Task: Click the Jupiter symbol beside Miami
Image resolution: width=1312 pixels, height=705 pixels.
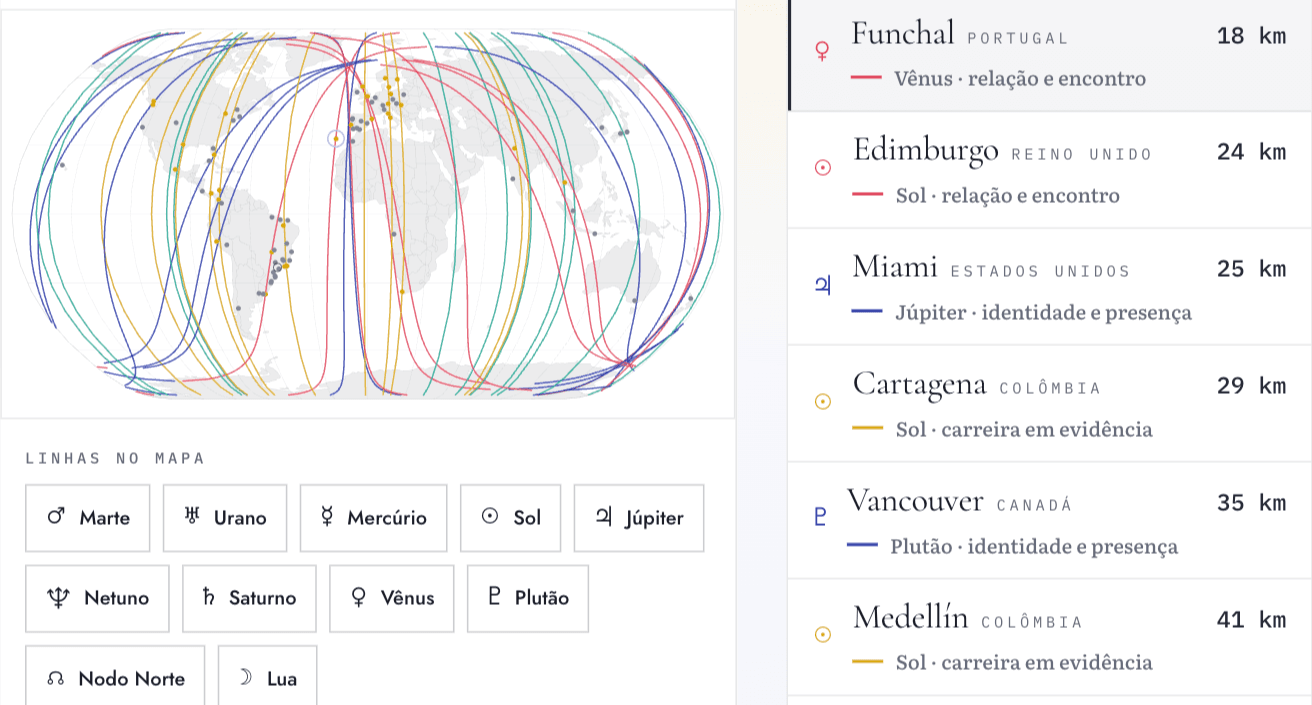Action: pyautogui.click(x=822, y=286)
